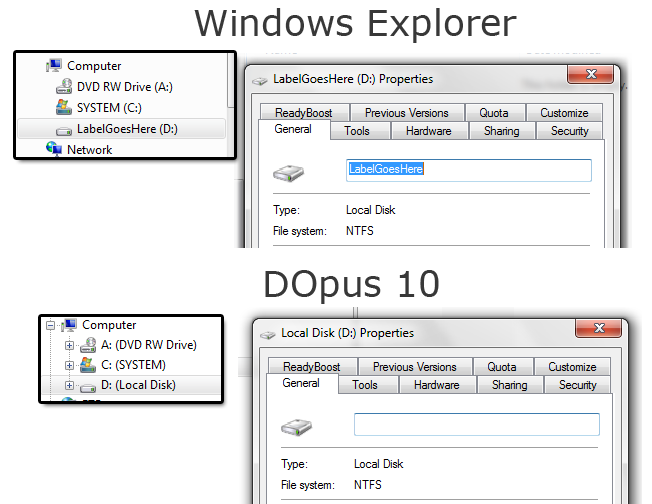Screen dimensions: 652x504
Task: Click the DVD RW Drive (A:) disc icon
Action: pyautogui.click(x=64, y=86)
